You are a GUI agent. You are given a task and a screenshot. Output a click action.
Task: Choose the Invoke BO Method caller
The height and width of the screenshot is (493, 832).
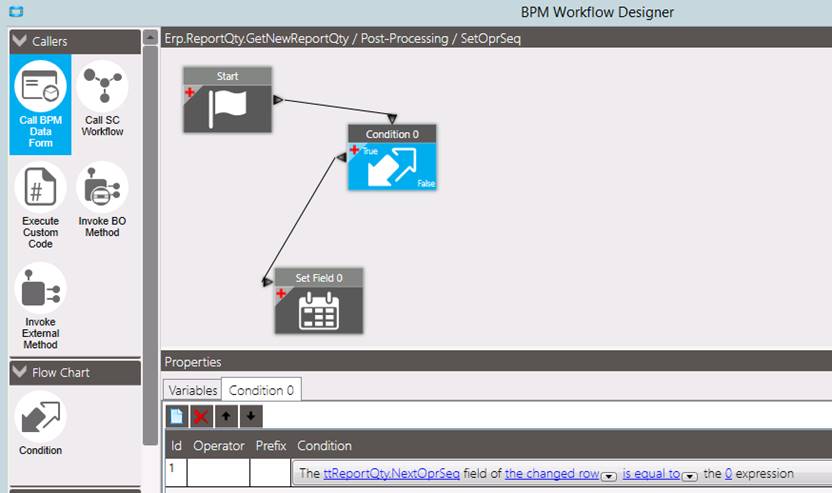coord(102,200)
